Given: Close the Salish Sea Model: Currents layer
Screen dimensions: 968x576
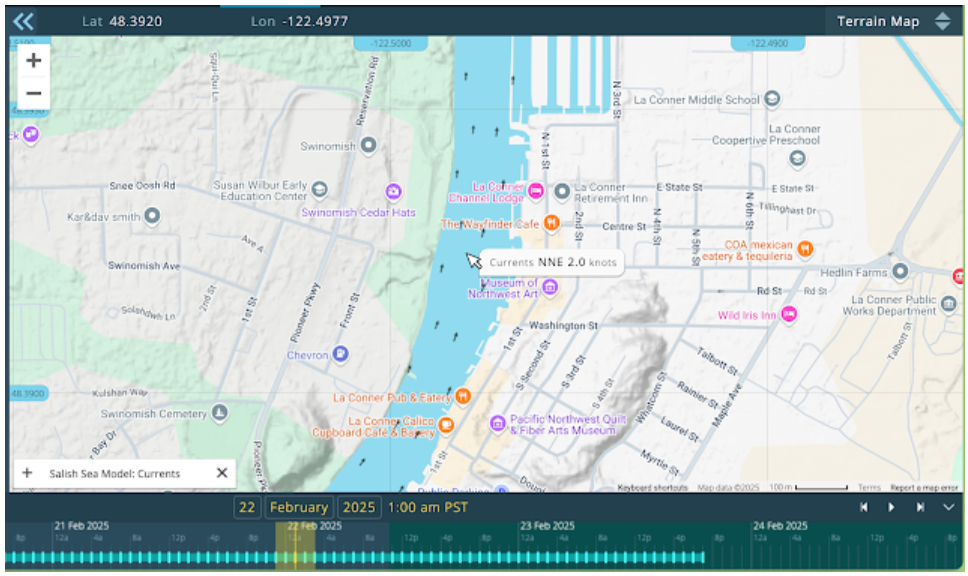Looking at the screenshot, I should tap(222, 473).
